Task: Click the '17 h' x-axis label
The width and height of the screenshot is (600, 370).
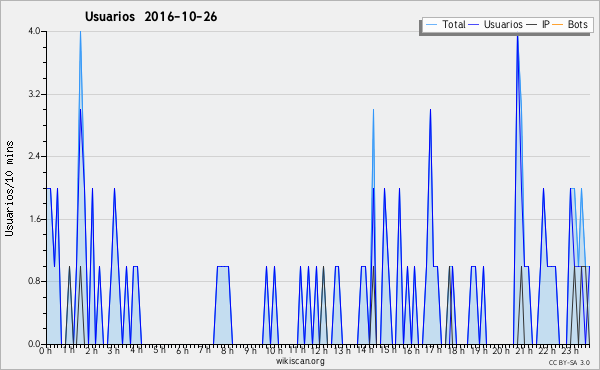Action: point(433,350)
